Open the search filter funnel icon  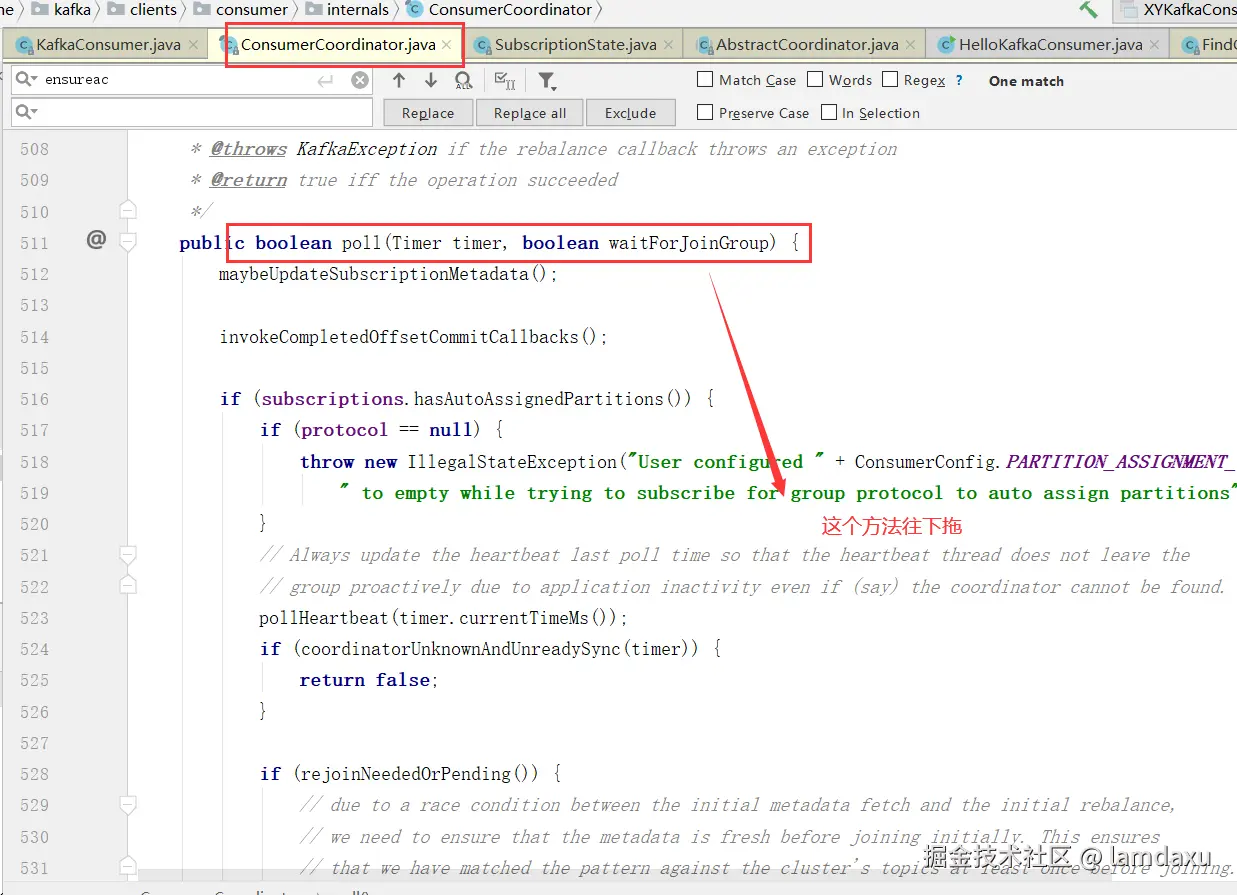[x=547, y=81]
